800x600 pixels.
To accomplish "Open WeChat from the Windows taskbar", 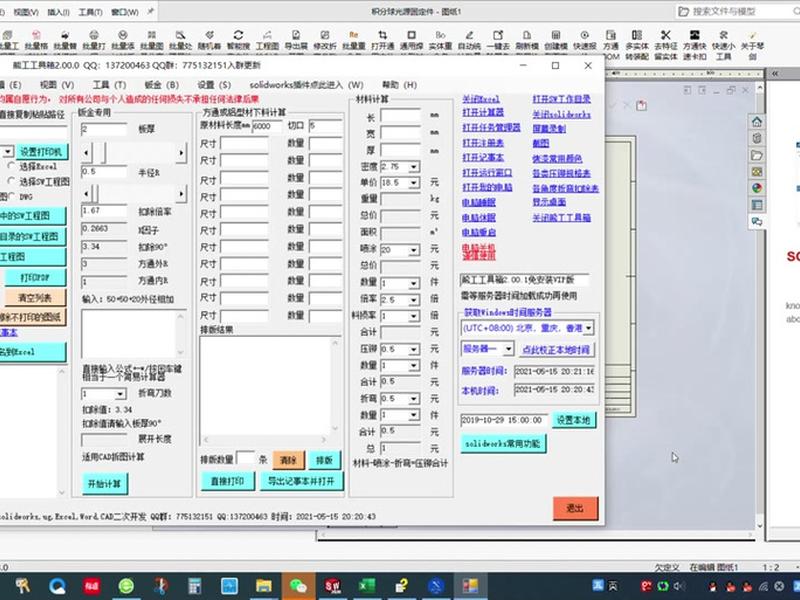I will (x=297, y=586).
